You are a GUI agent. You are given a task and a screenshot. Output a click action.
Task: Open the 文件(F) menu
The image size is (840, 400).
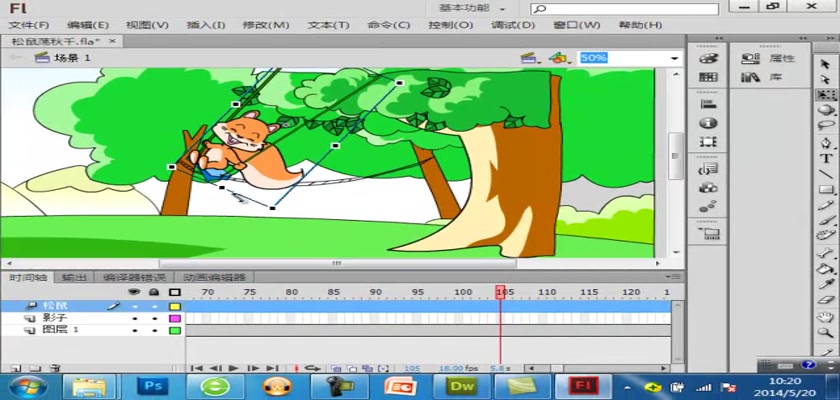[x=29, y=25]
